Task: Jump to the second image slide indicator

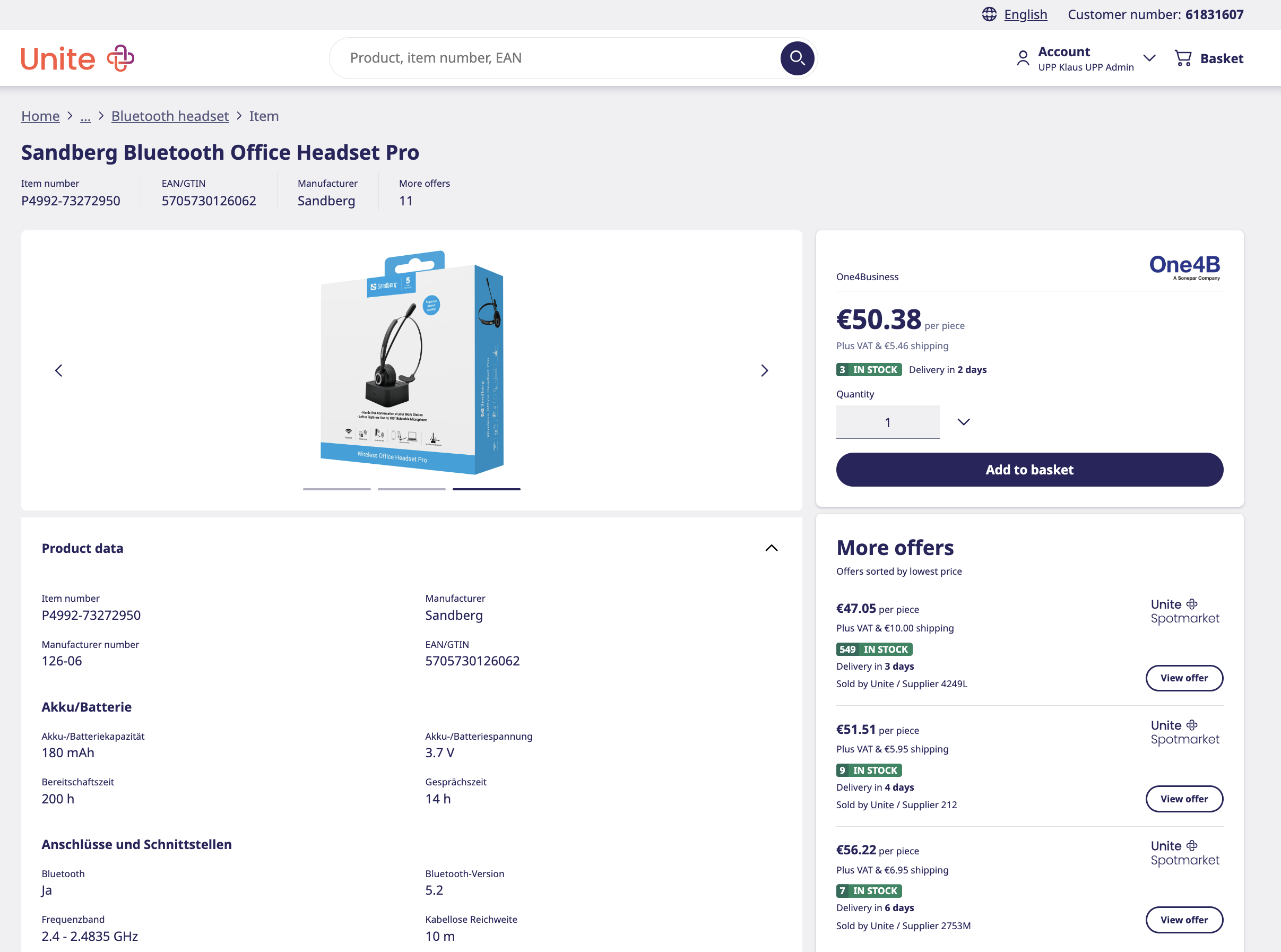Action: [x=411, y=489]
